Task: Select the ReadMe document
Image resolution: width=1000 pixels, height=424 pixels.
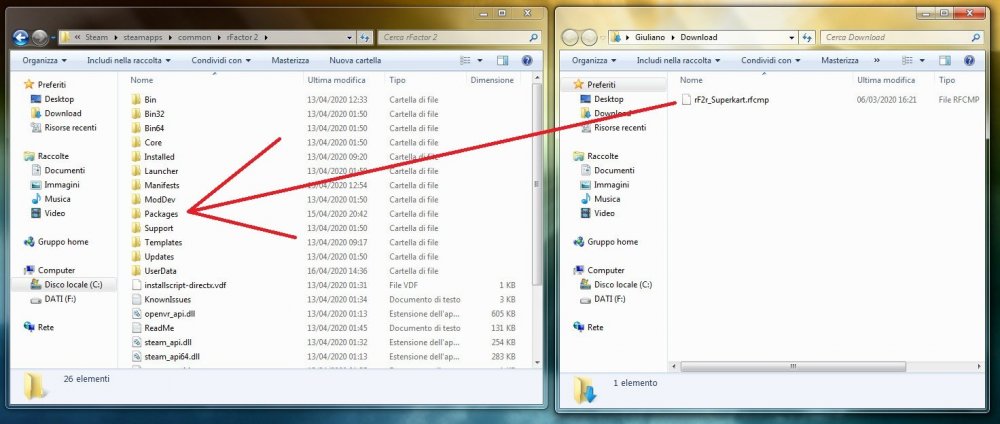Action: coord(159,328)
